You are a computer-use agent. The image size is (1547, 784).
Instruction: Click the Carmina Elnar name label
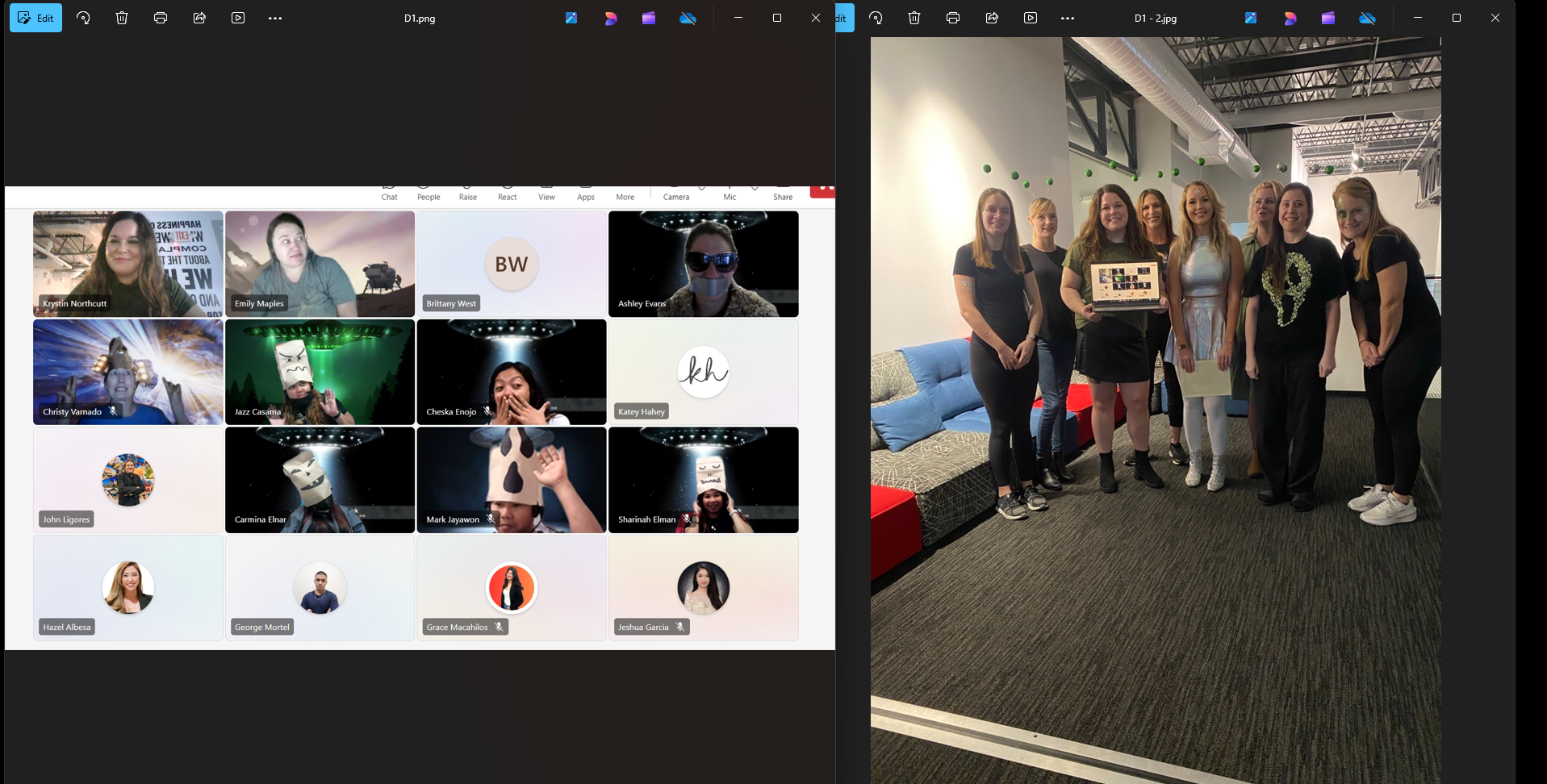(261, 519)
